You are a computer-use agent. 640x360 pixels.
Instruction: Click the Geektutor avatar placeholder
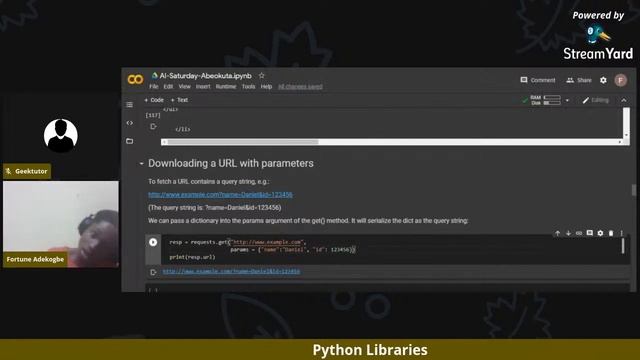point(61,136)
